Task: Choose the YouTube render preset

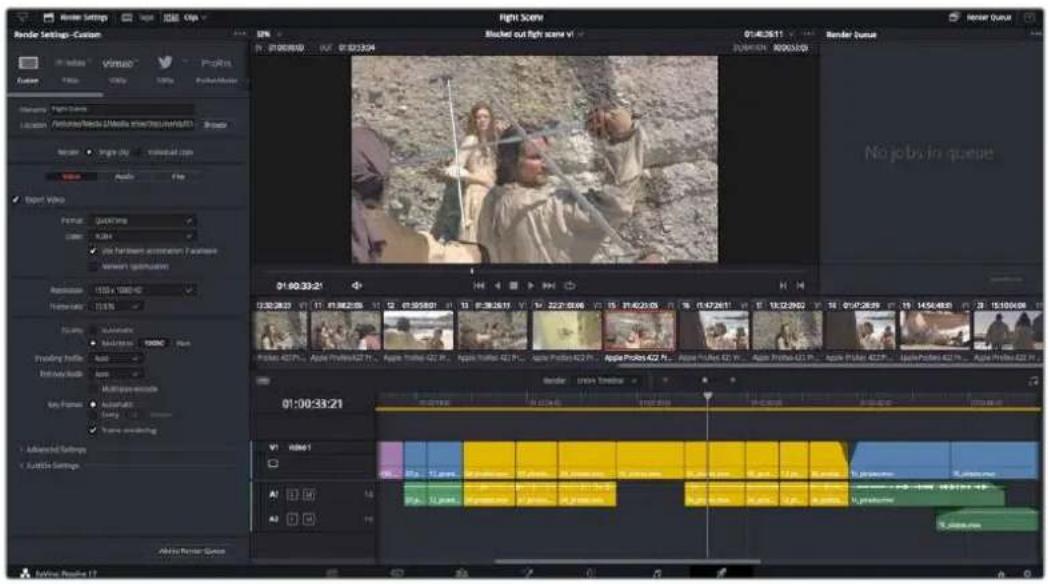Action: coord(71,63)
